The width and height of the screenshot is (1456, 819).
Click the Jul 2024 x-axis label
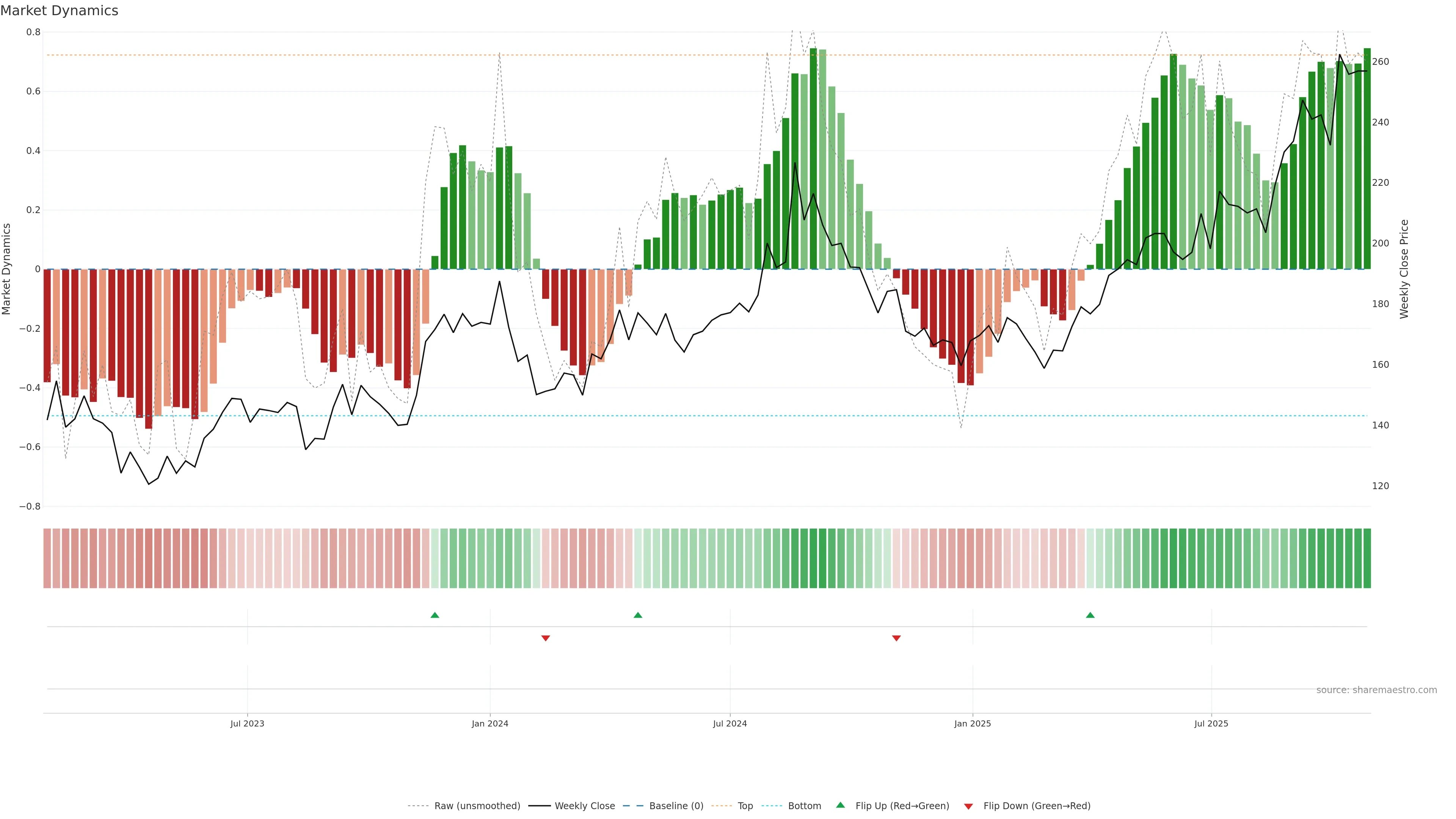click(x=730, y=723)
